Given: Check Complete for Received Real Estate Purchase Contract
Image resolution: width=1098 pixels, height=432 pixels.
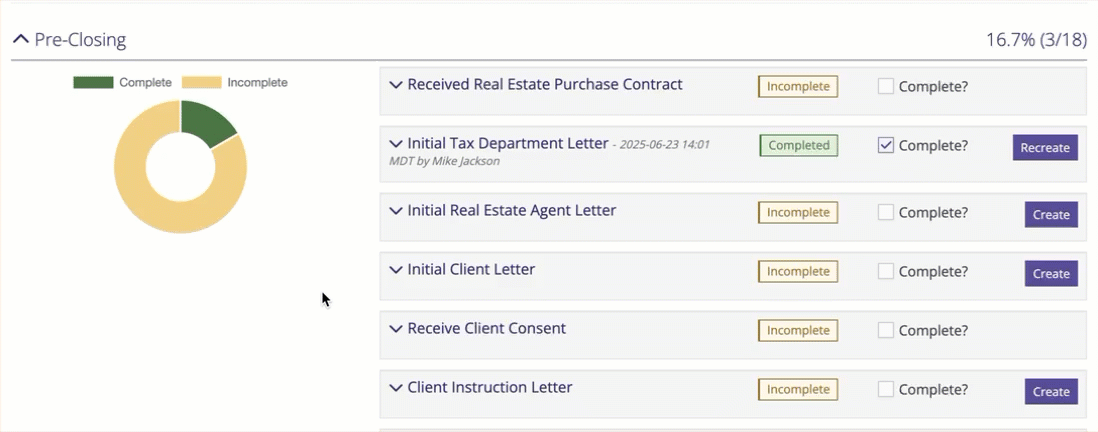Looking at the screenshot, I should [x=886, y=86].
